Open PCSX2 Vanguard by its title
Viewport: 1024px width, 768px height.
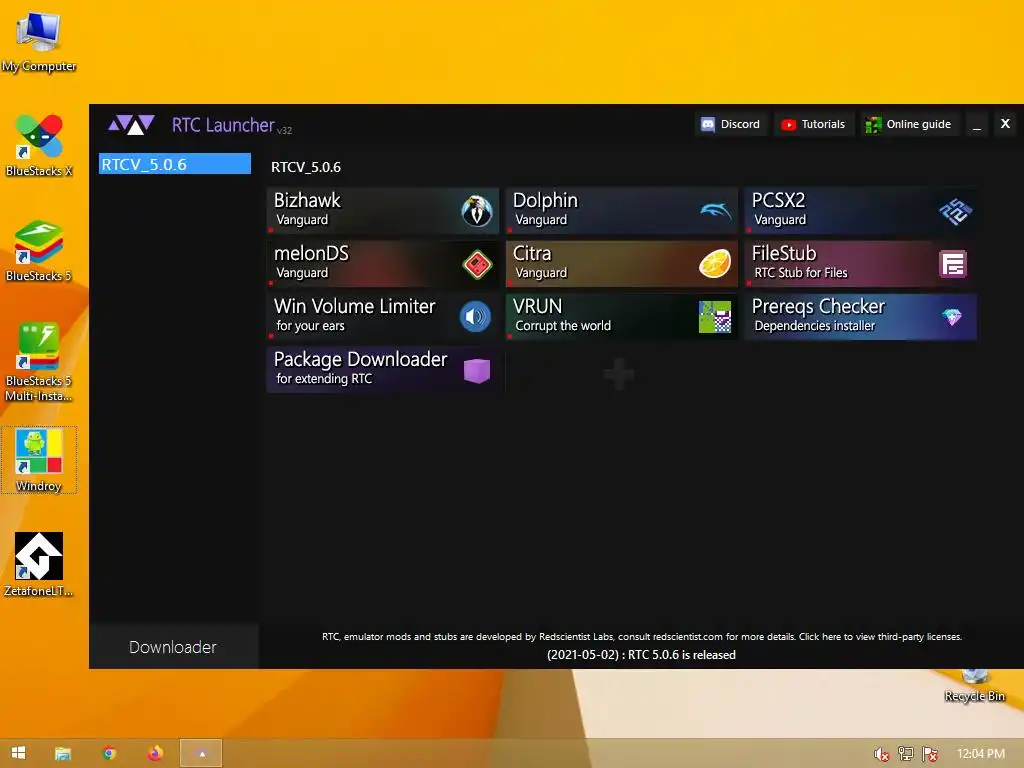tap(778, 200)
